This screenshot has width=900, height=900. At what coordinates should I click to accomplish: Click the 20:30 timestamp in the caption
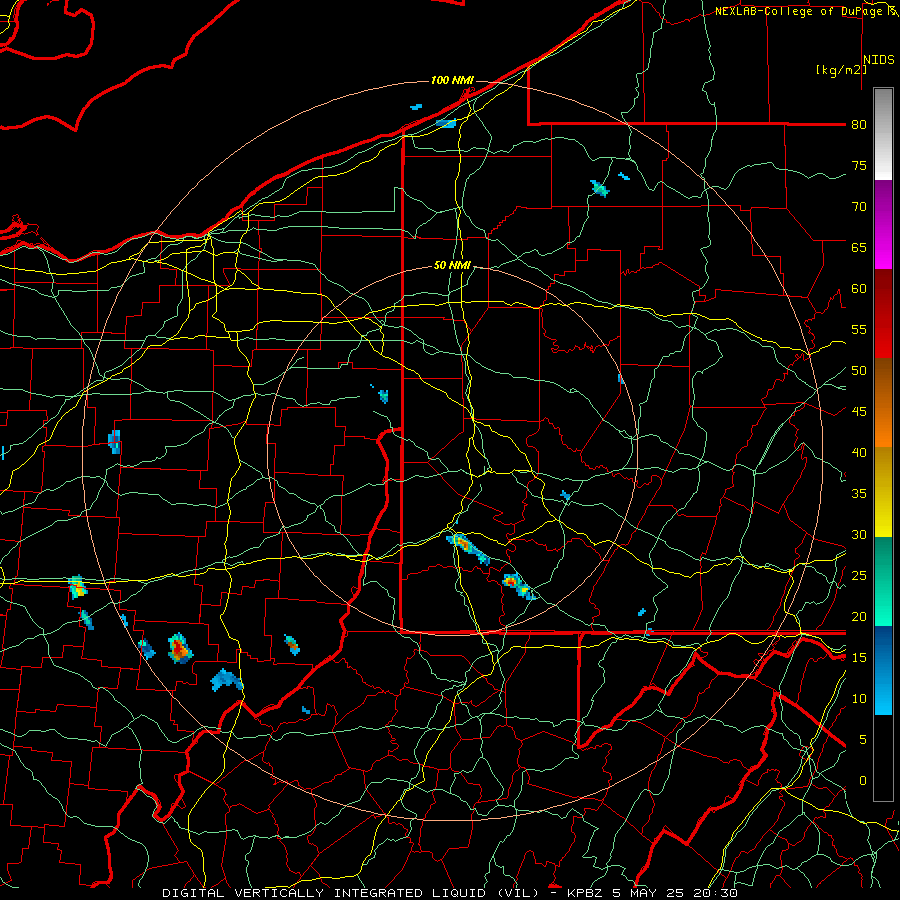(x=715, y=893)
